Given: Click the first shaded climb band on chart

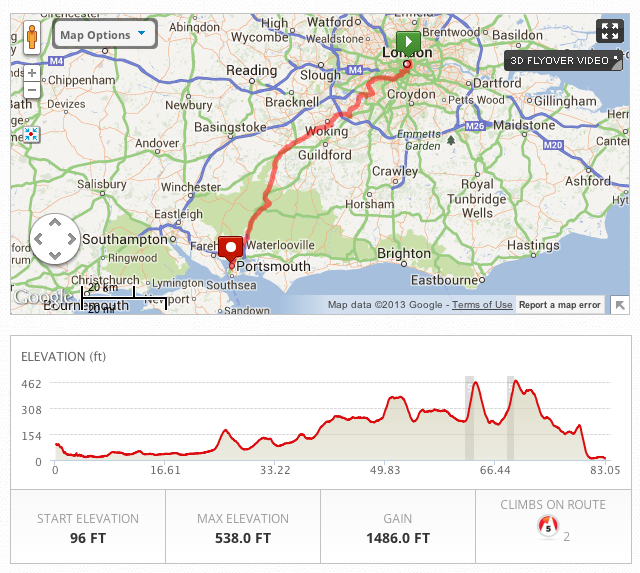Looking at the screenshot, I should (469, 418).
